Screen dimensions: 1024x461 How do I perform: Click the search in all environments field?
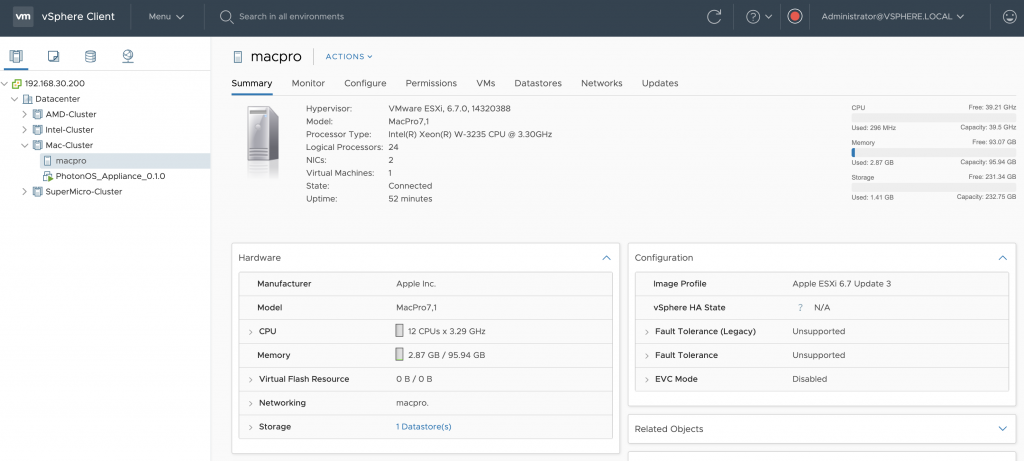click(291, 17)
